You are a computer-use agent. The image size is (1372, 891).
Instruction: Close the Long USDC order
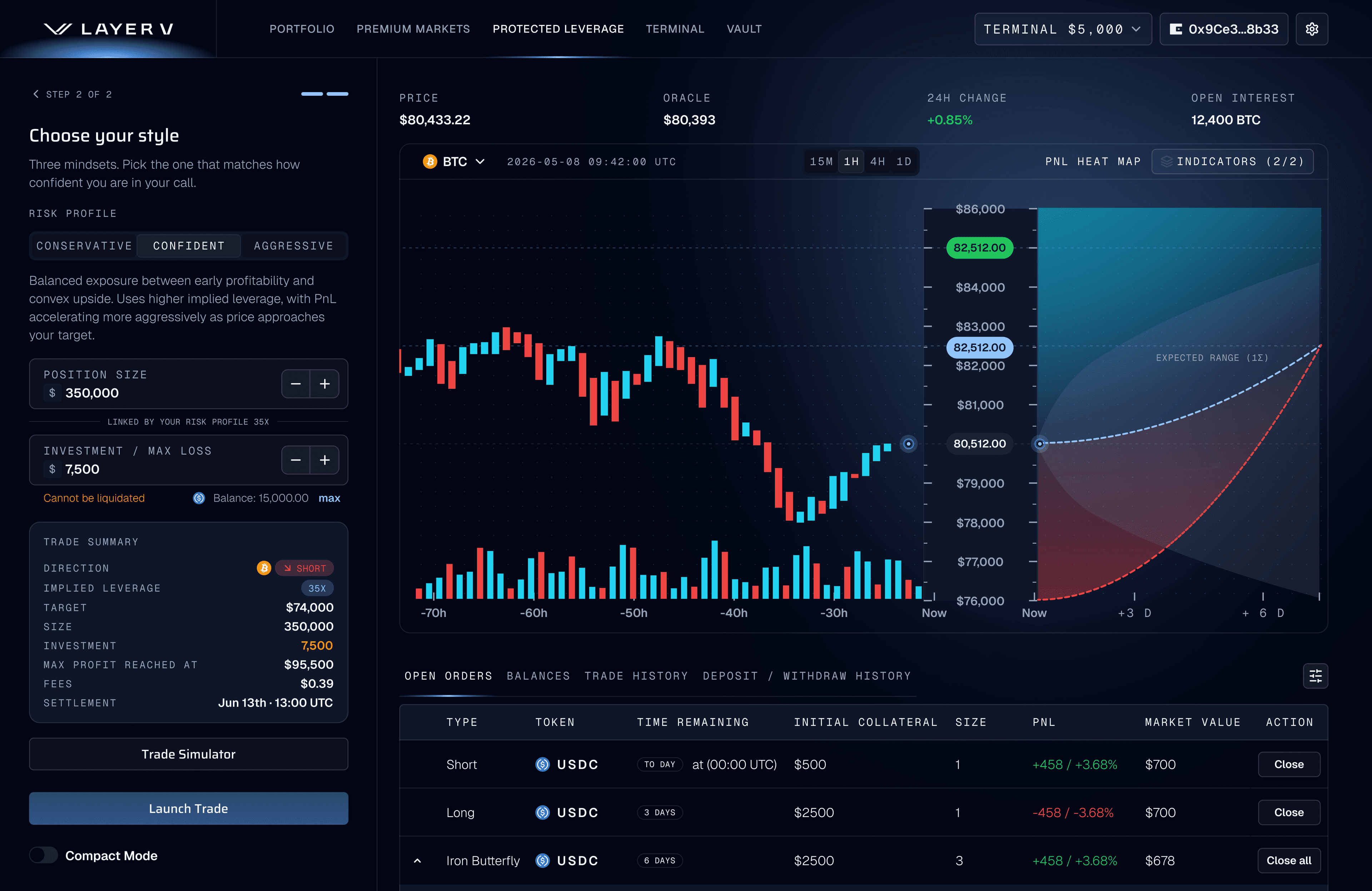pyautogui.click(x=1288, y=813)
